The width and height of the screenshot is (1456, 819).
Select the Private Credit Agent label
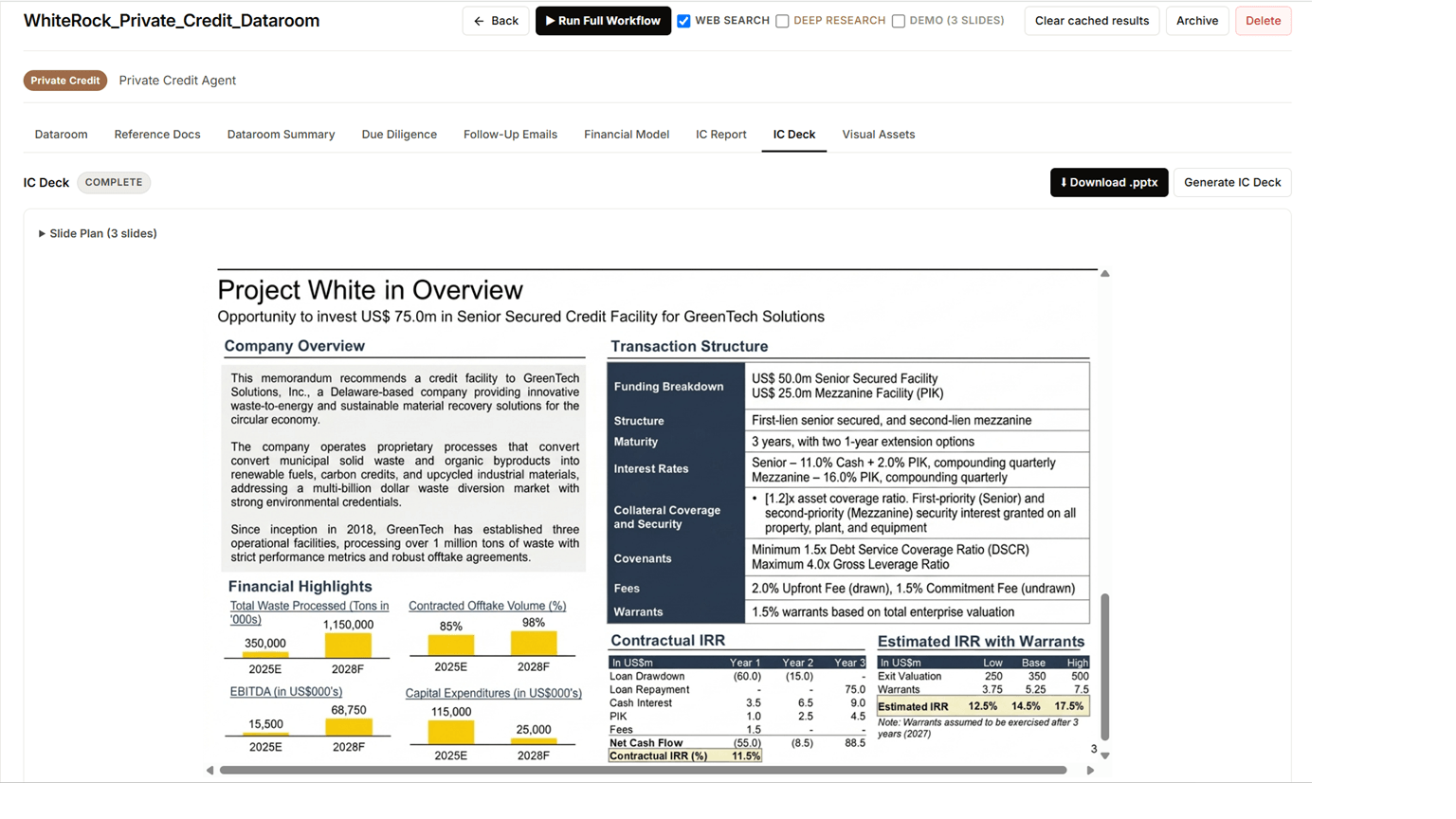click(177, 81)
